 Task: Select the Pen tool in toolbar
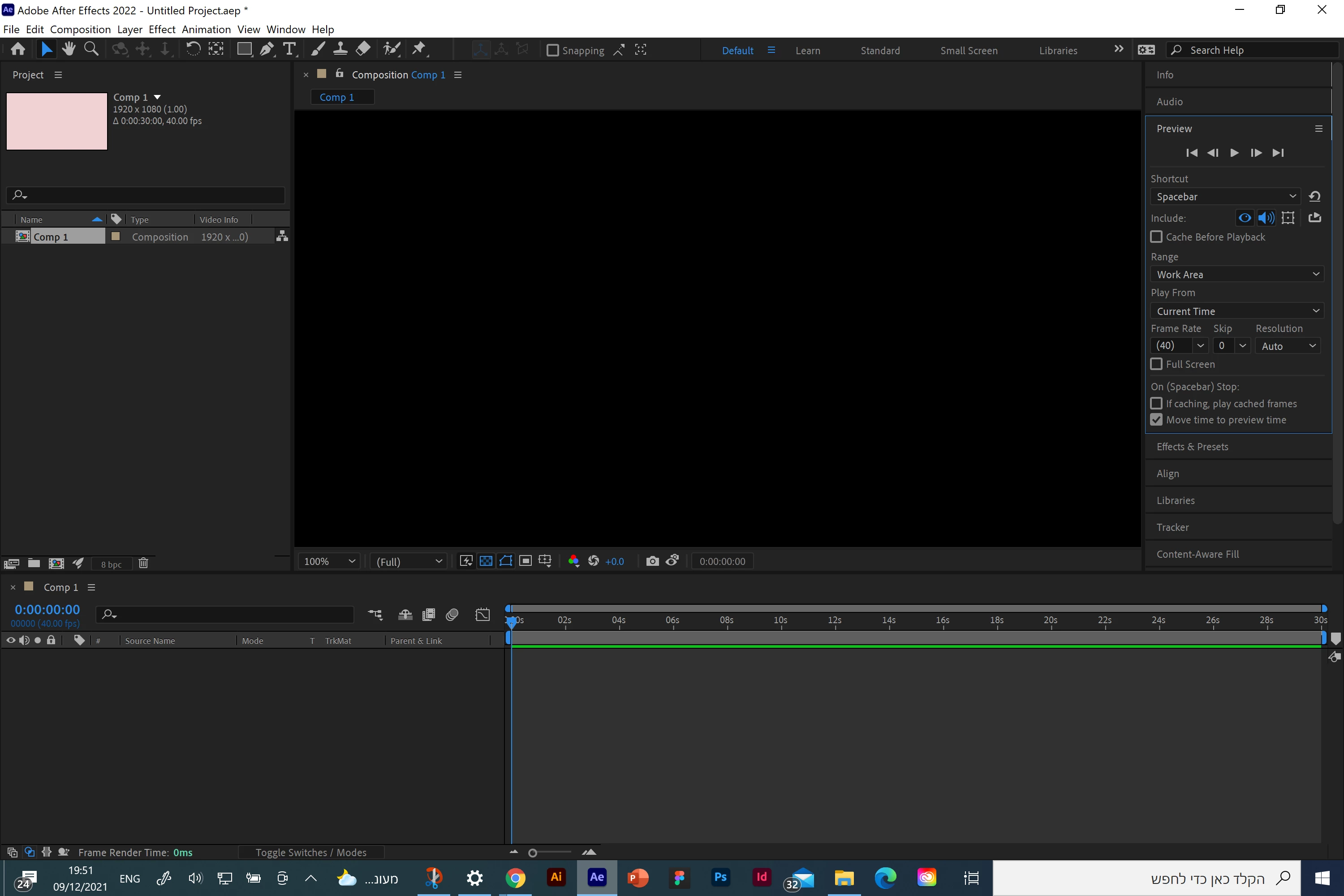[x=266, y=50]
